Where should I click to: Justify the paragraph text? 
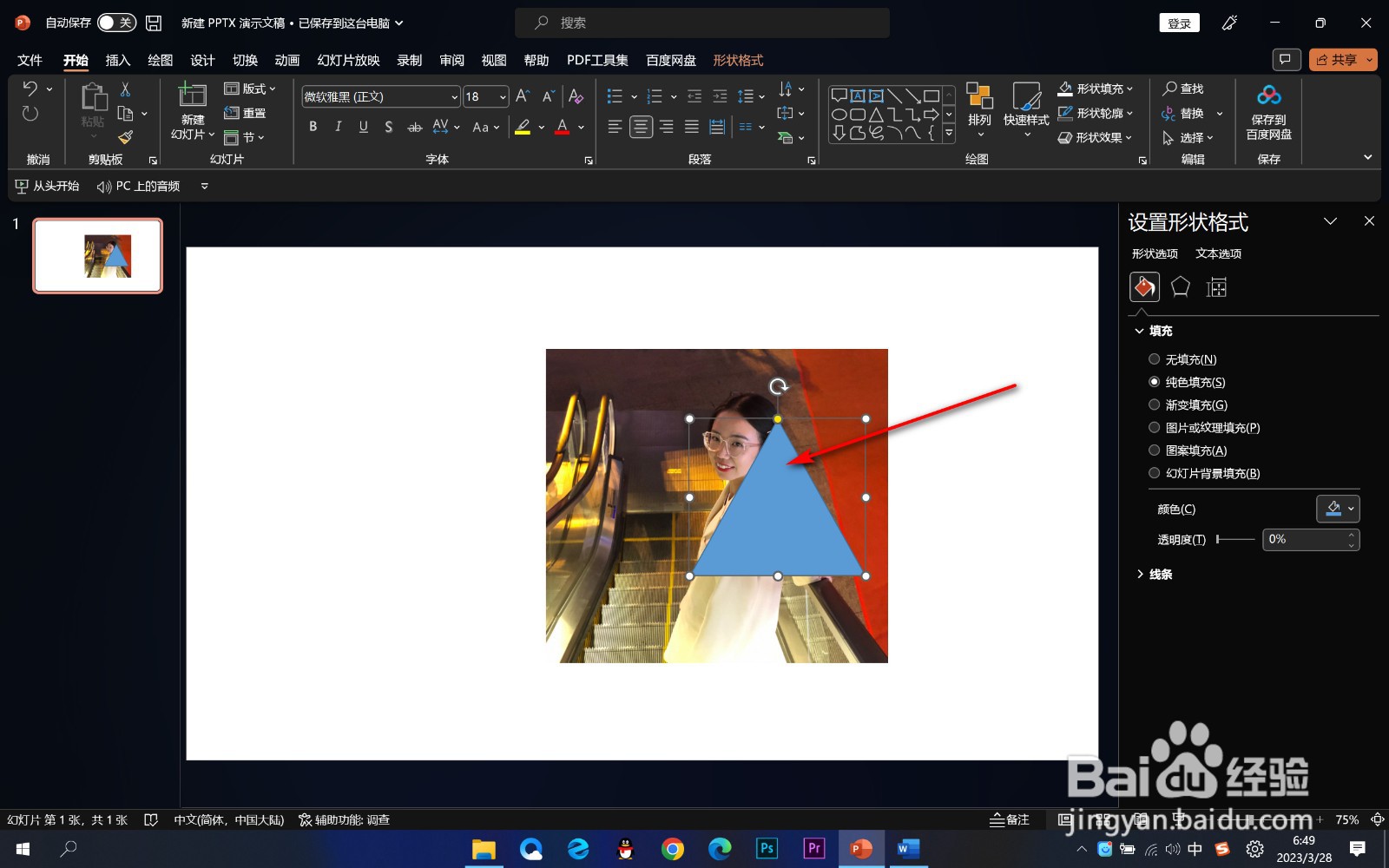click(x=692, y=127)
